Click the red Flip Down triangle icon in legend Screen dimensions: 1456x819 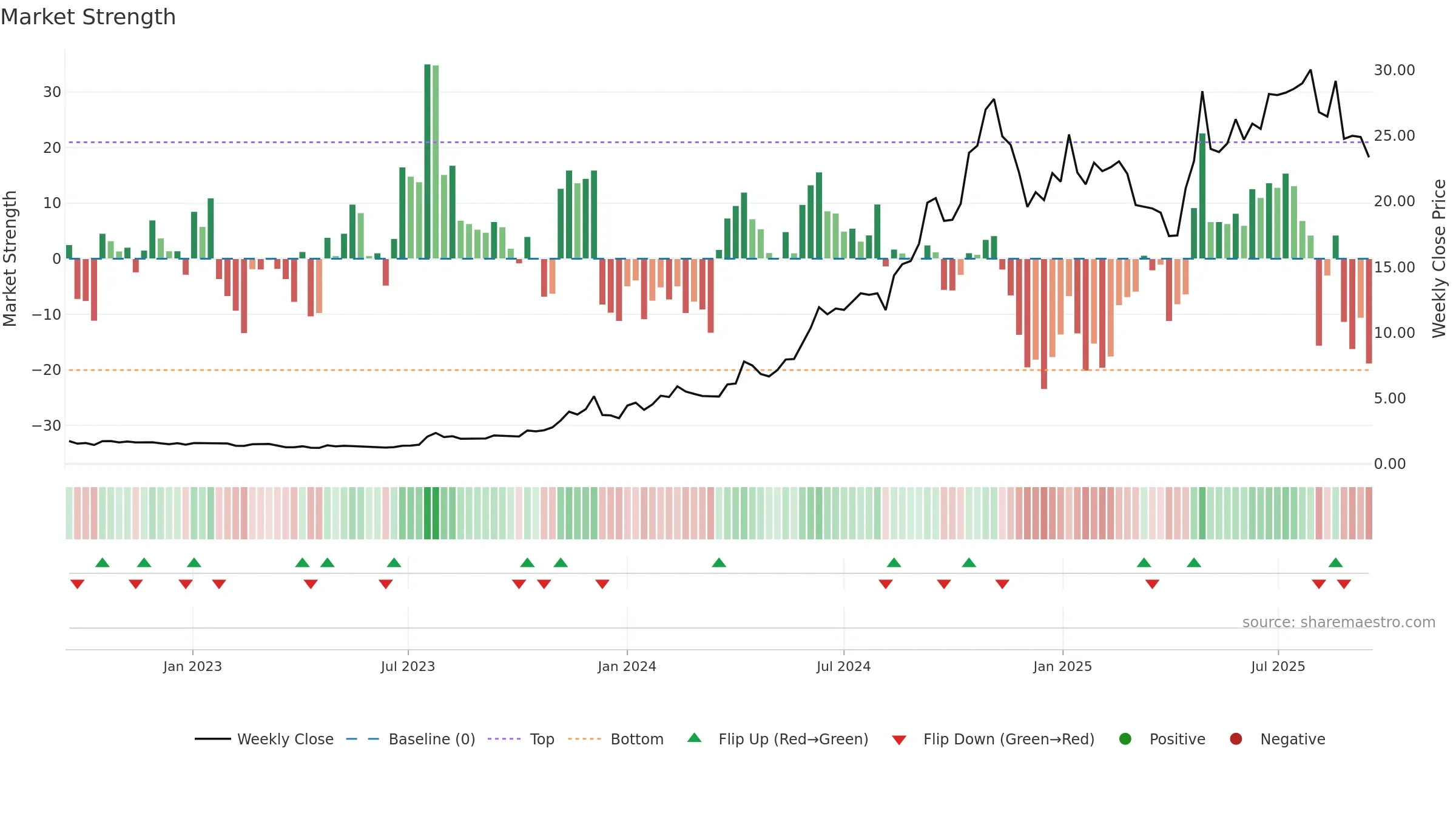pos(899,740)
